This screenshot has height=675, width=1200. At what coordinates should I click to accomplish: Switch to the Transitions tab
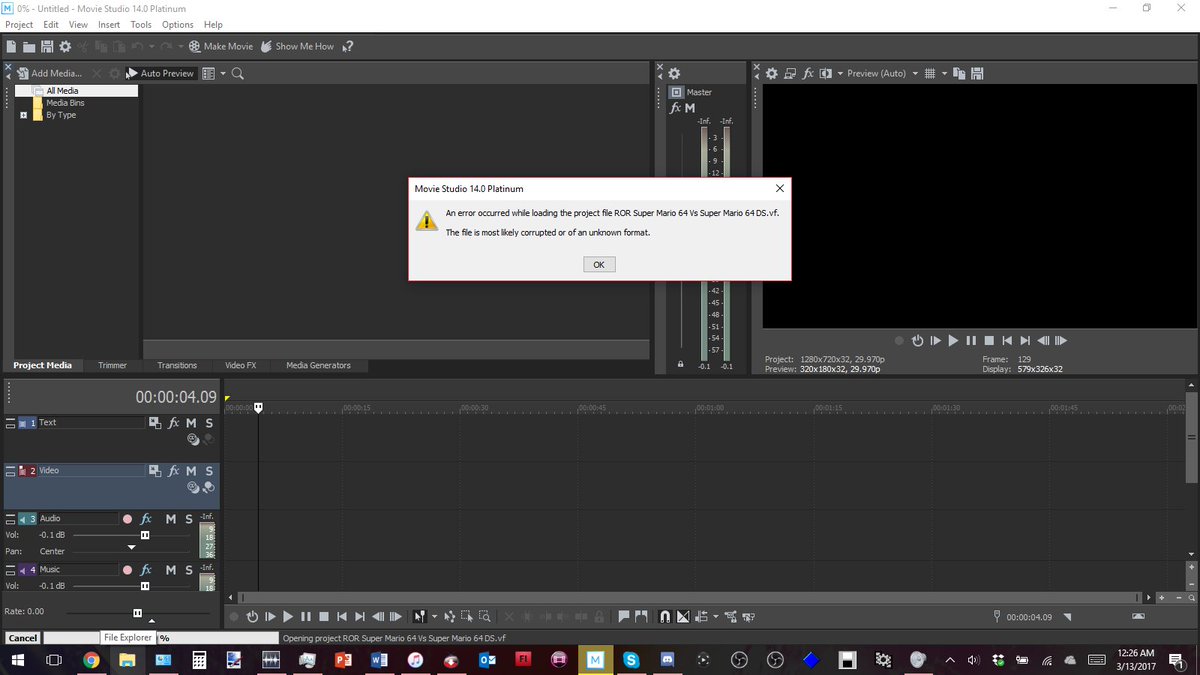177,365
